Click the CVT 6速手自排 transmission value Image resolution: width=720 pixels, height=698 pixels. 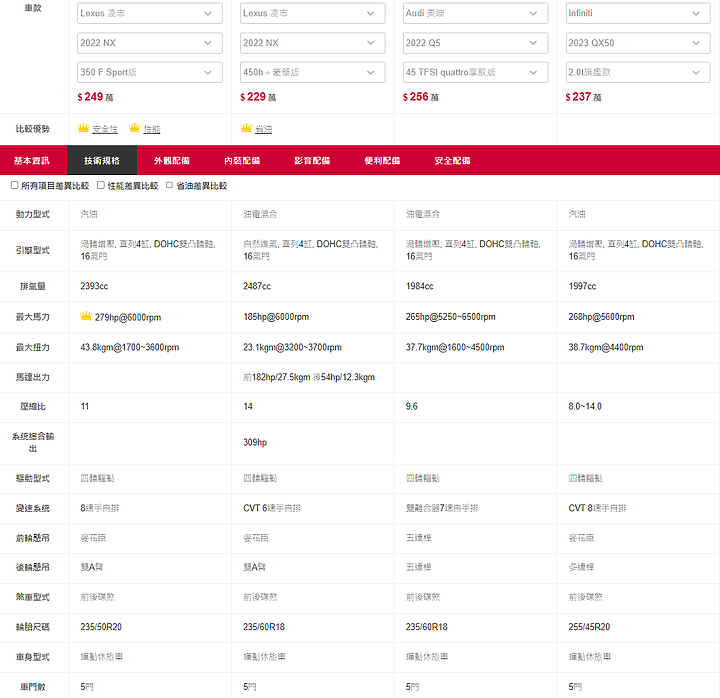click(272, 508)
